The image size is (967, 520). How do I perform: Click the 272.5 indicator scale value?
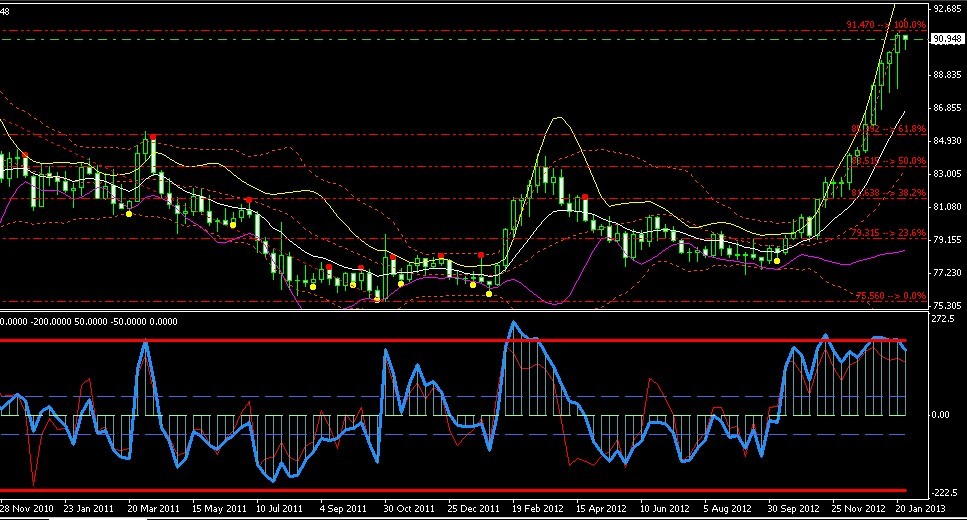tap(944, 319)
